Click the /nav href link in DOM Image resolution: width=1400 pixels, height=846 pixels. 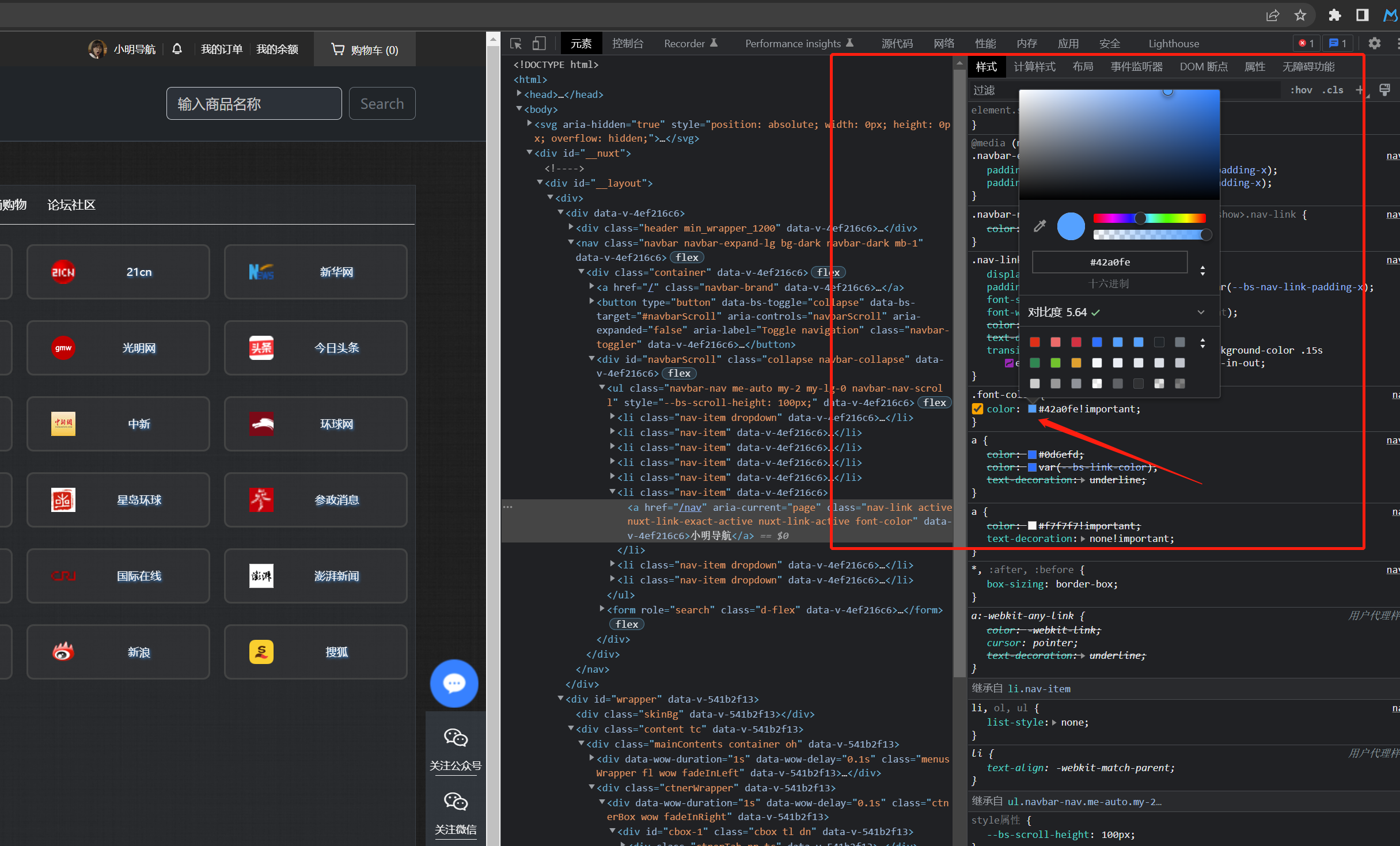[x=690, y=507]
